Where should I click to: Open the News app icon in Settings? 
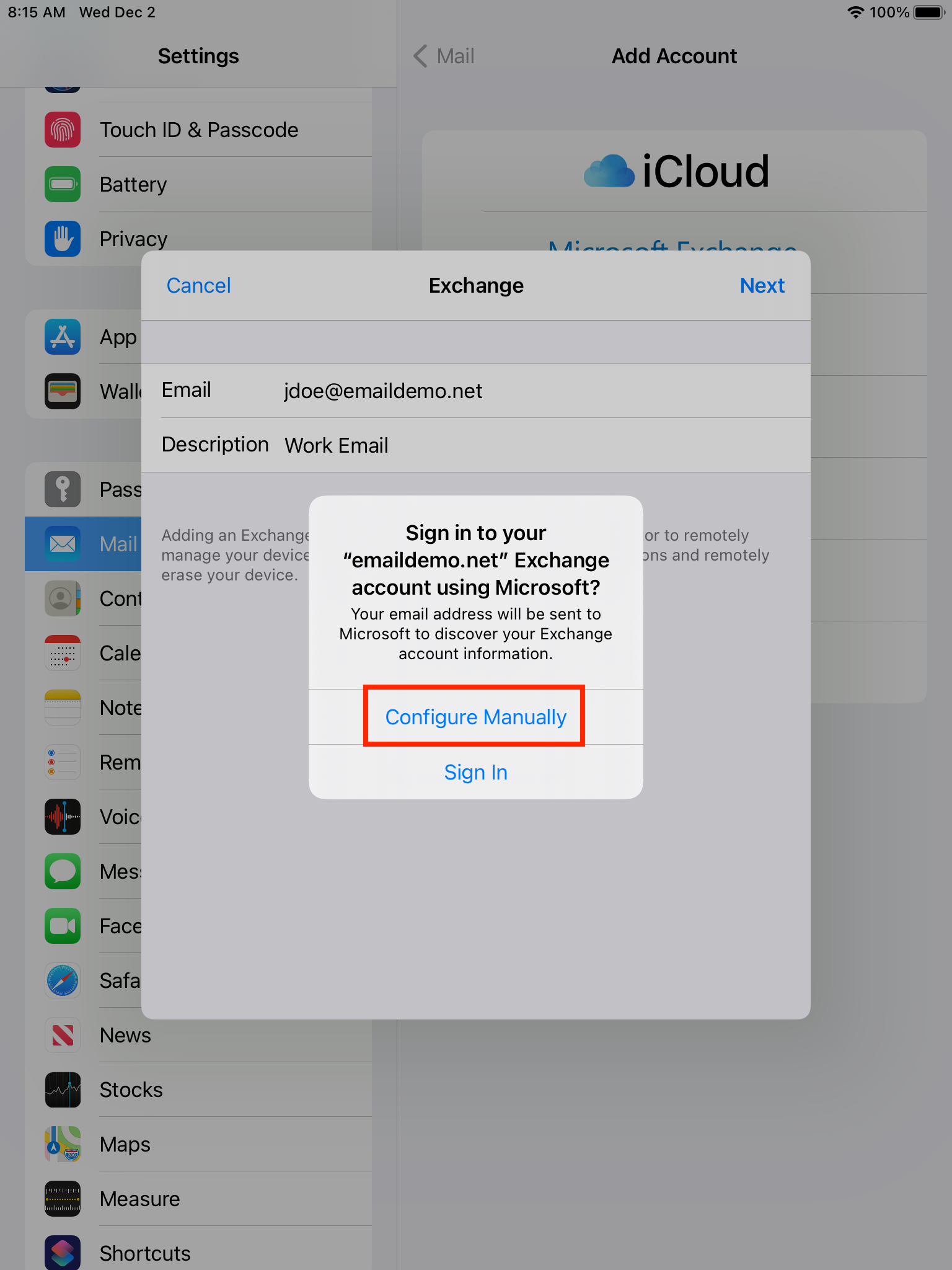(63, 1035)
